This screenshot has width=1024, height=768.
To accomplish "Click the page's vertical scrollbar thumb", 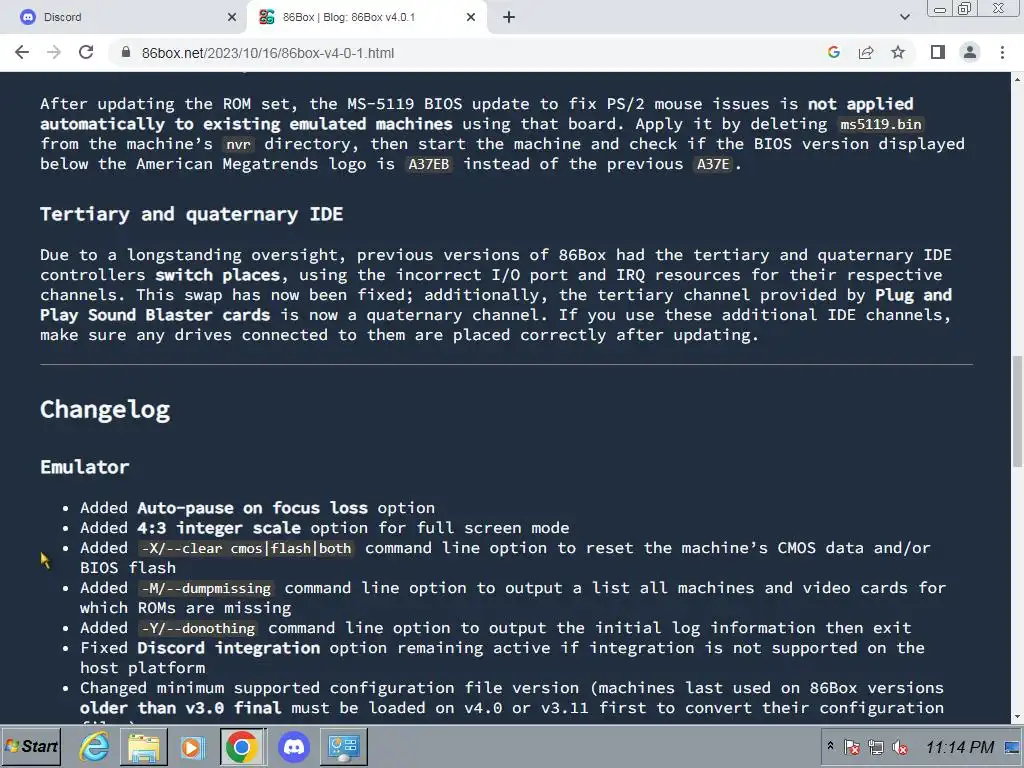I will pos(1017,411).
